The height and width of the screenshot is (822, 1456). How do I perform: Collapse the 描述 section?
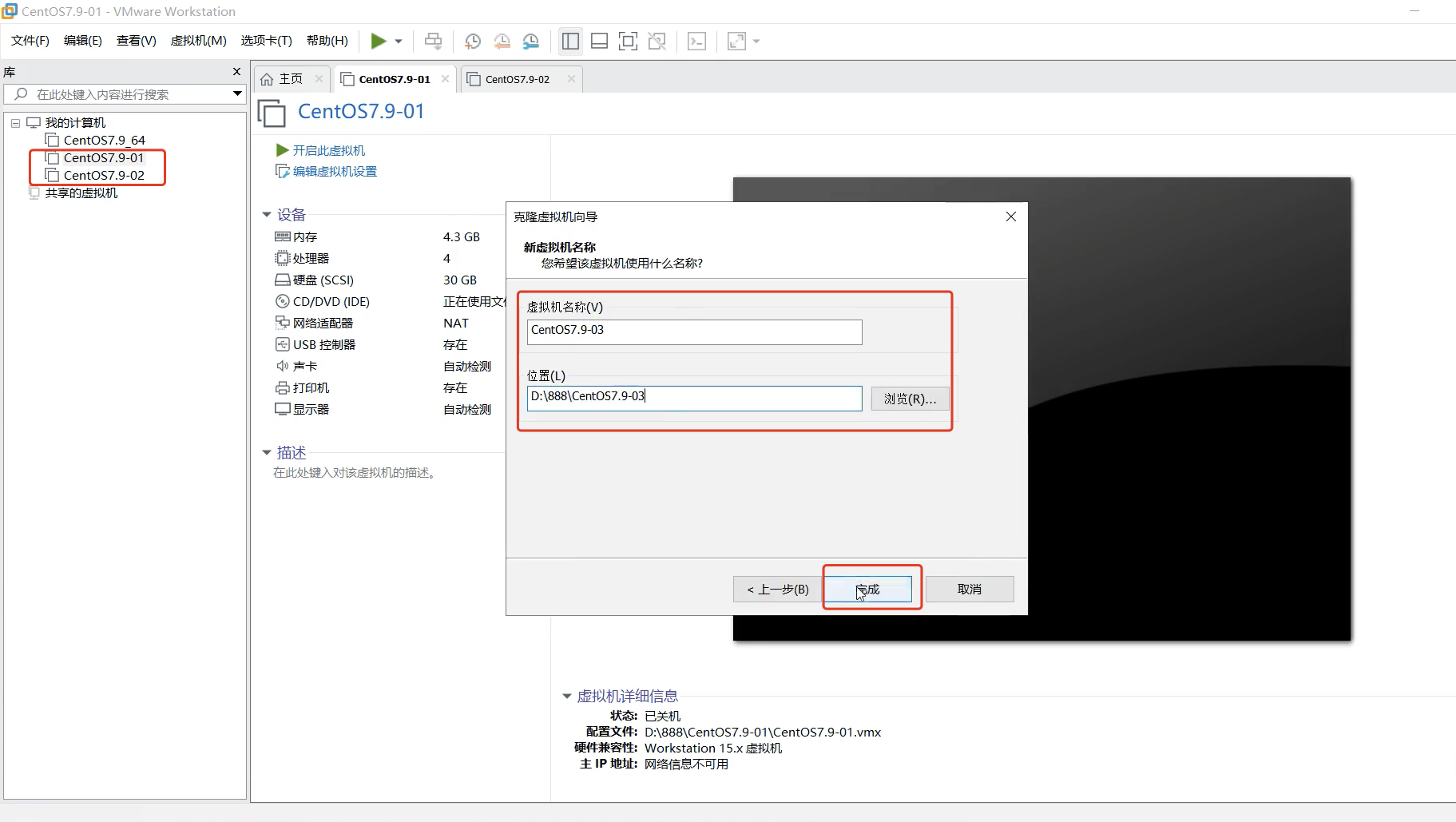point(267,453)
